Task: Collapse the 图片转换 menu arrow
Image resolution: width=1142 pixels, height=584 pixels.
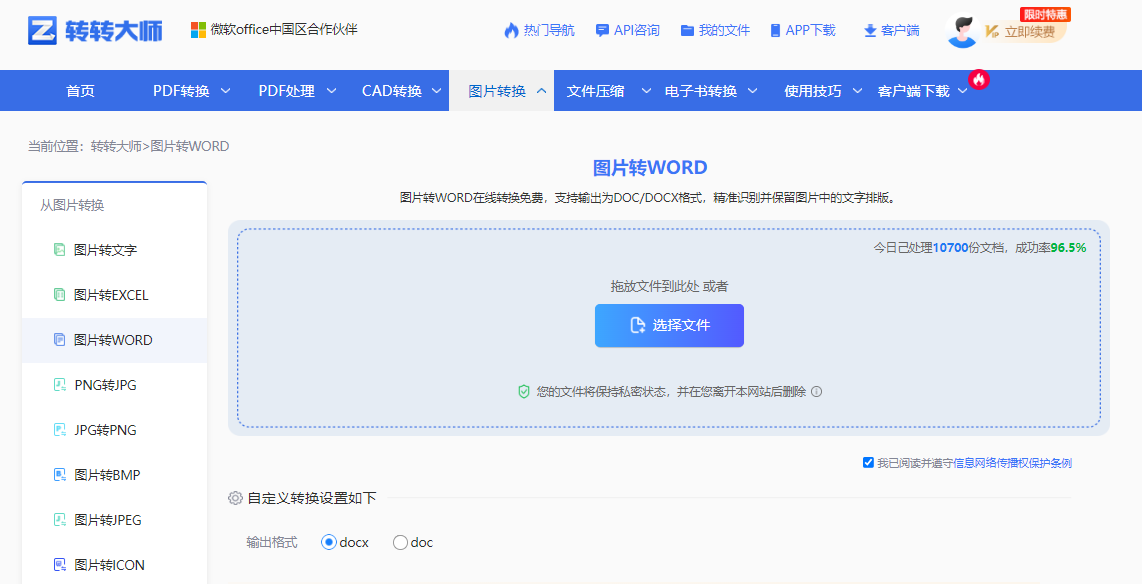Action: pos(541,91)
